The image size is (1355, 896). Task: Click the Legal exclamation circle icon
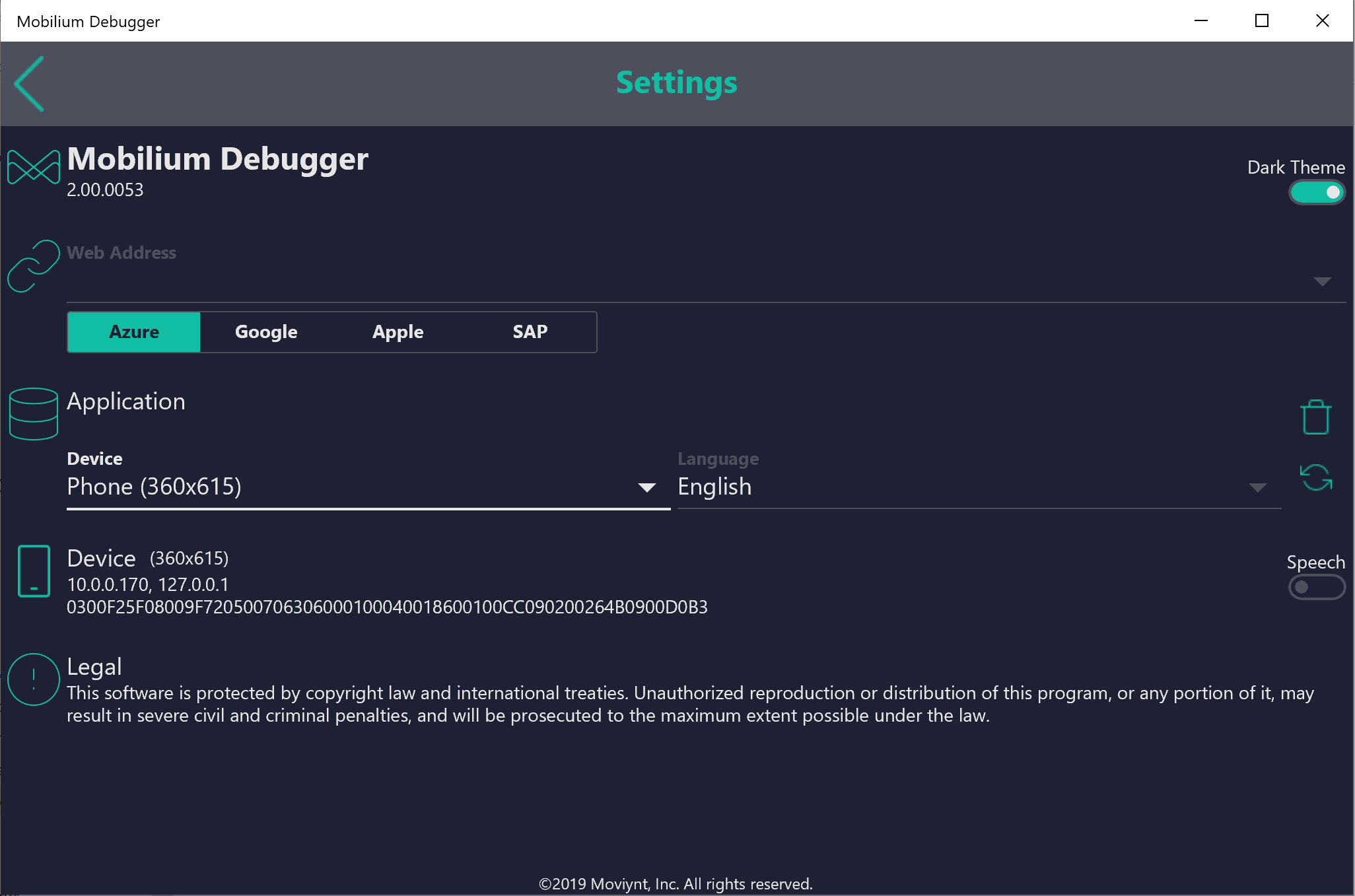34,679
